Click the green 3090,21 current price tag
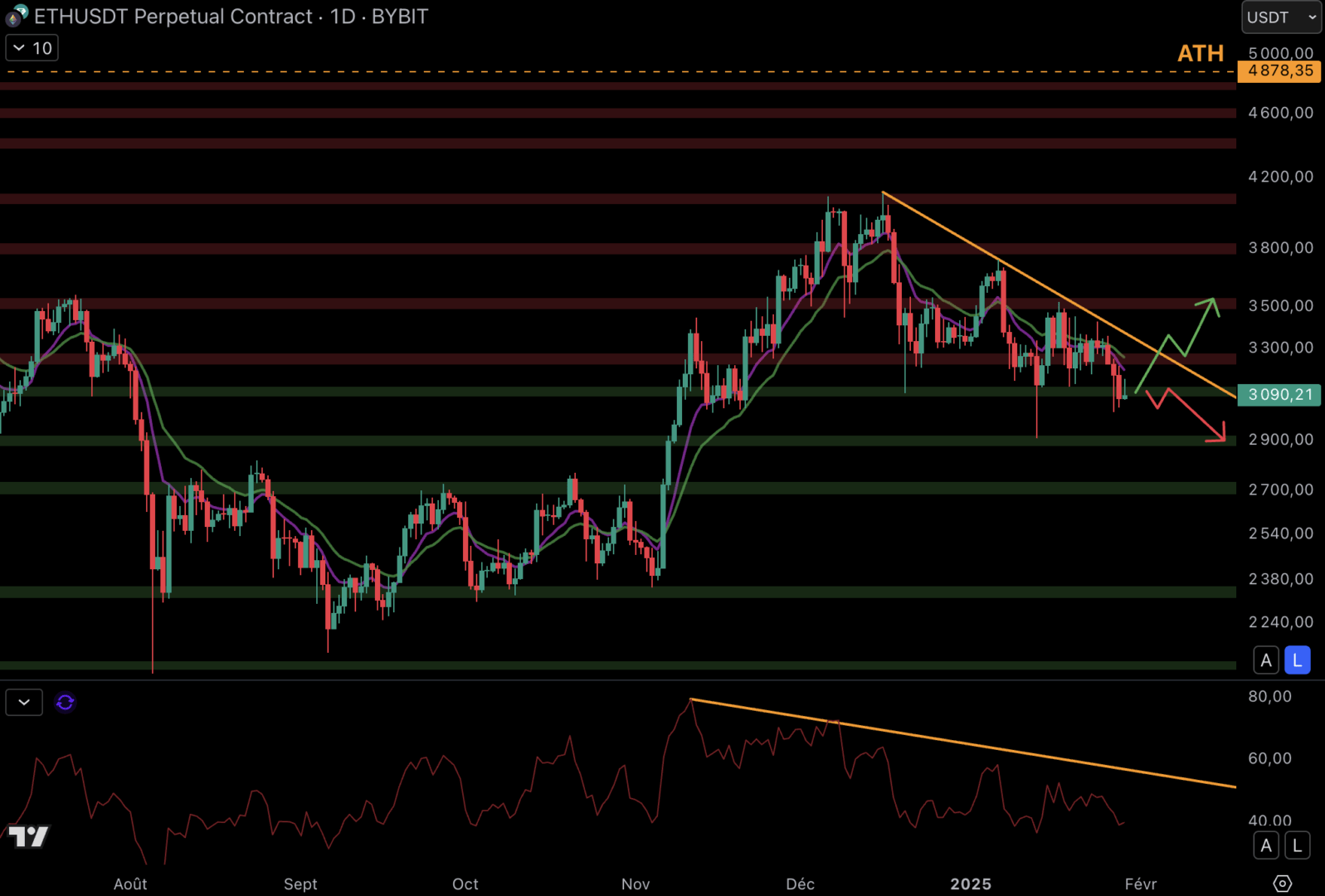This screenshot has width=1325, height=896. (x=1279, y=395)
